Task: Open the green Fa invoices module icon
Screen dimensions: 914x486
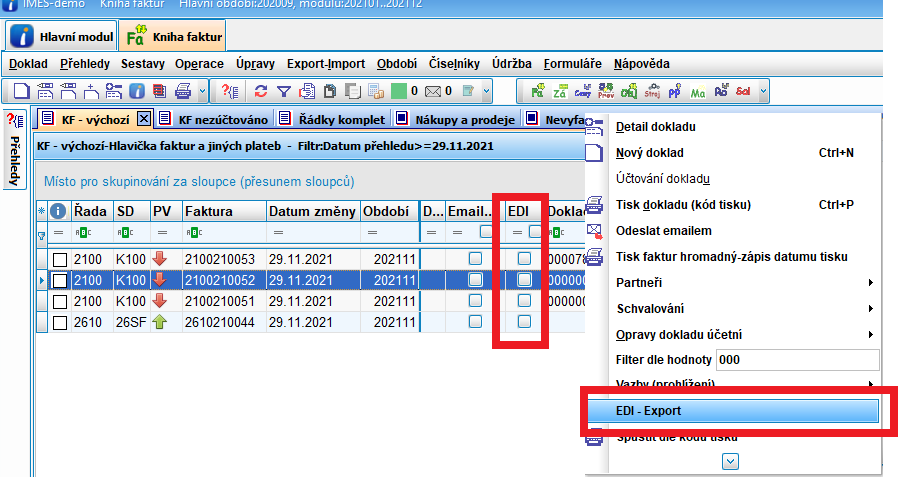Action: pos(537,91)
